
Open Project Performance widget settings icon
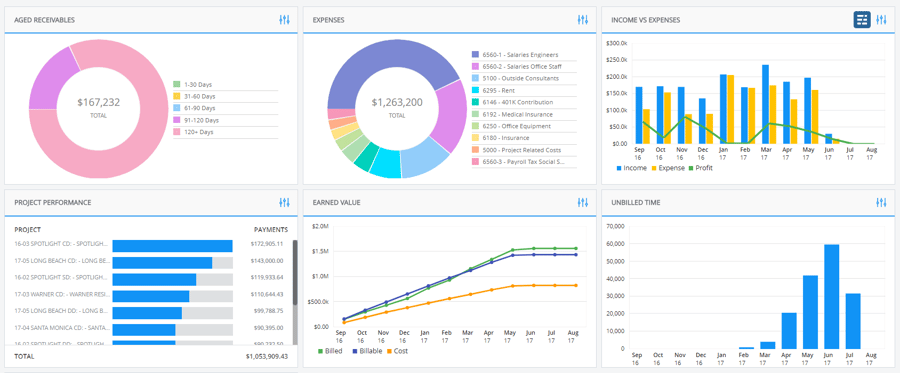click(285, 202)
